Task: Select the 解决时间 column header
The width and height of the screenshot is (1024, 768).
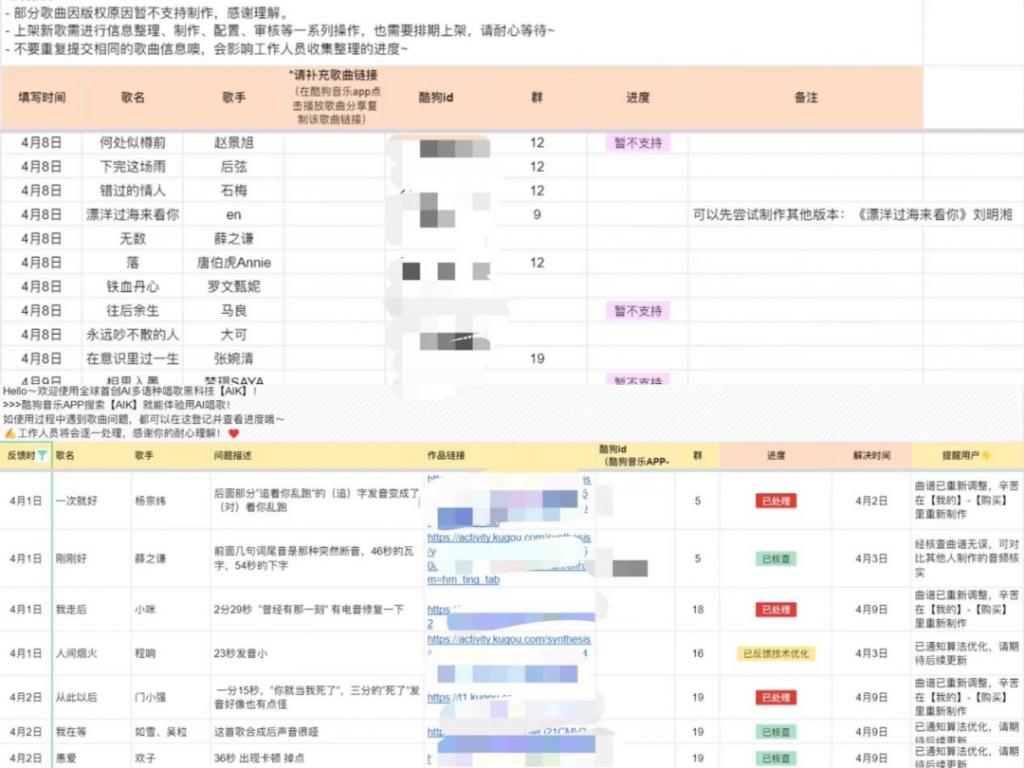Action: coord(871,455)
